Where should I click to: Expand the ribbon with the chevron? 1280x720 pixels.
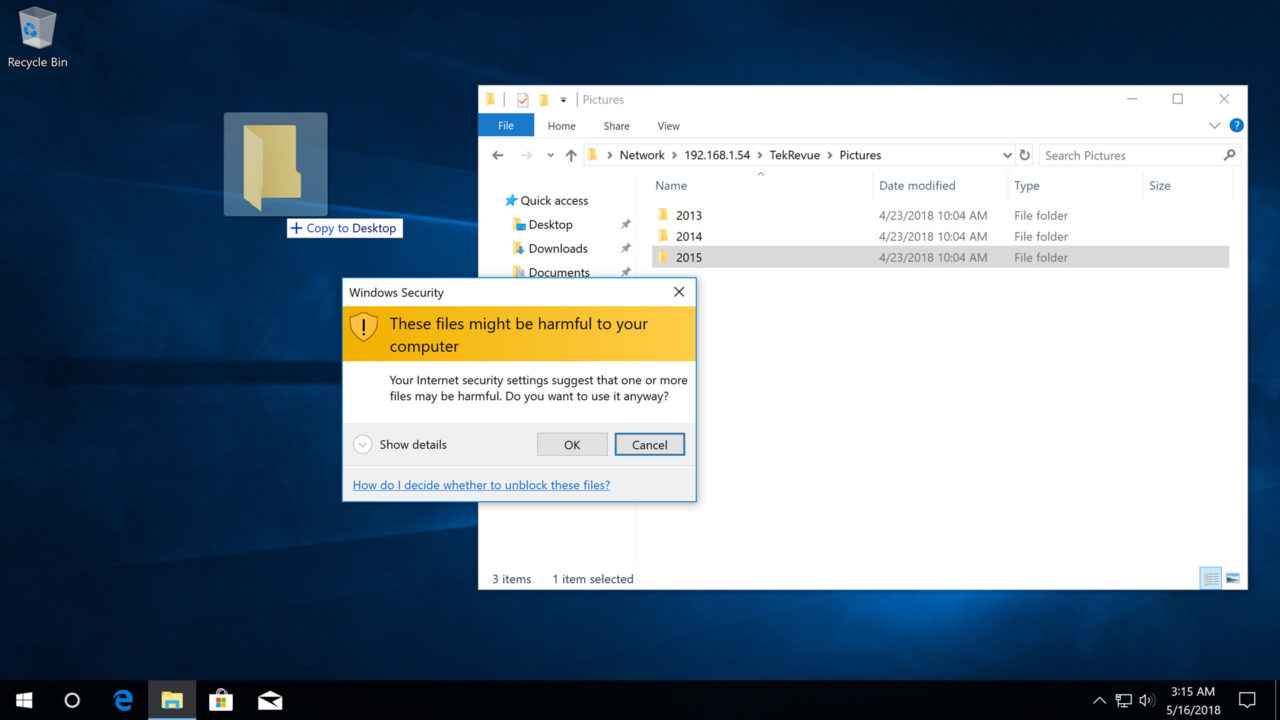click(1215, 126)
